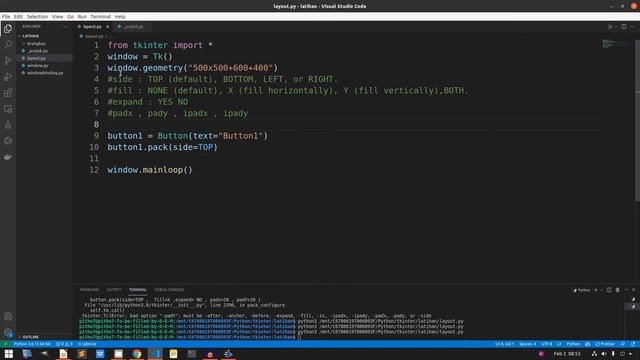Open the Docker whale view
Screen dimensions: 640x360
click(8, 157)
